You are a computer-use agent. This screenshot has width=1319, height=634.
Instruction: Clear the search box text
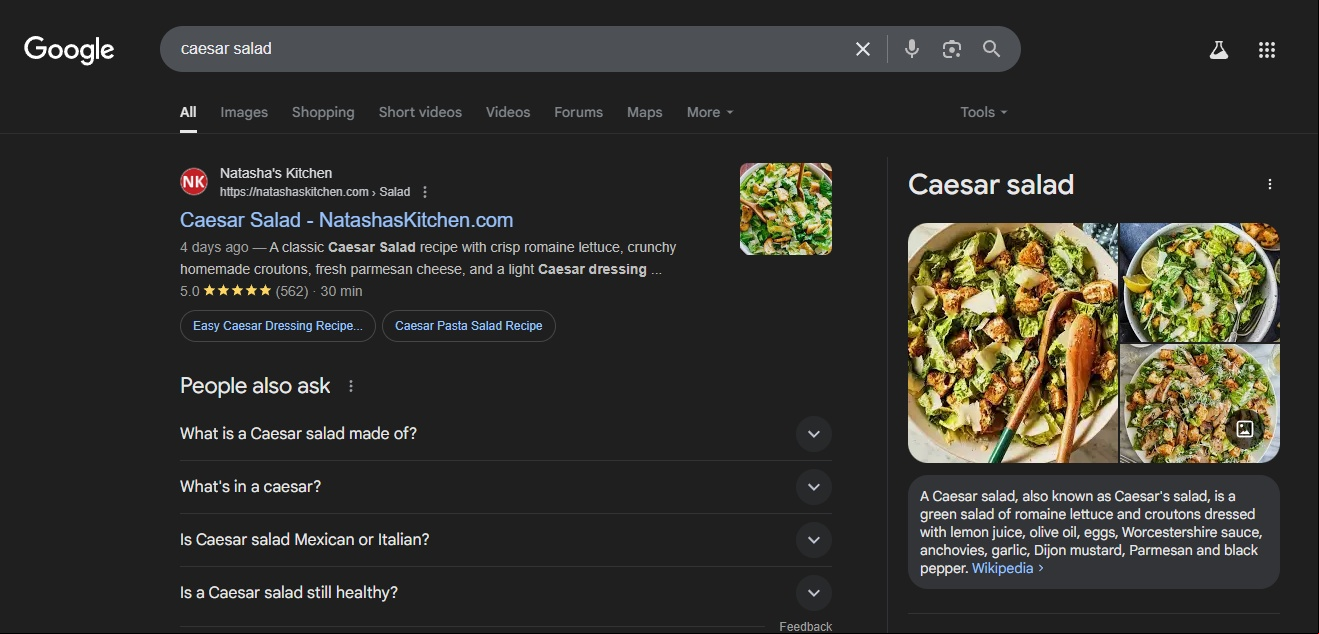pos(863,49)
